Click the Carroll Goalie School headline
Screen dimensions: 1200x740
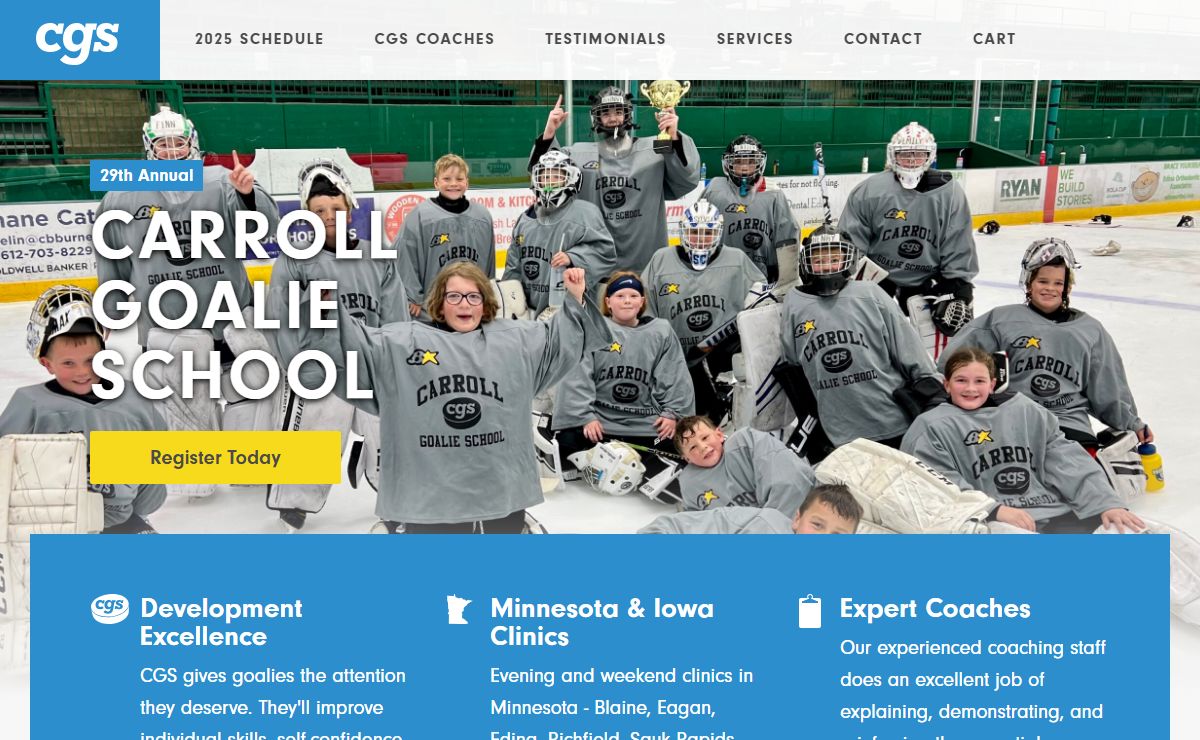[245, 305]
